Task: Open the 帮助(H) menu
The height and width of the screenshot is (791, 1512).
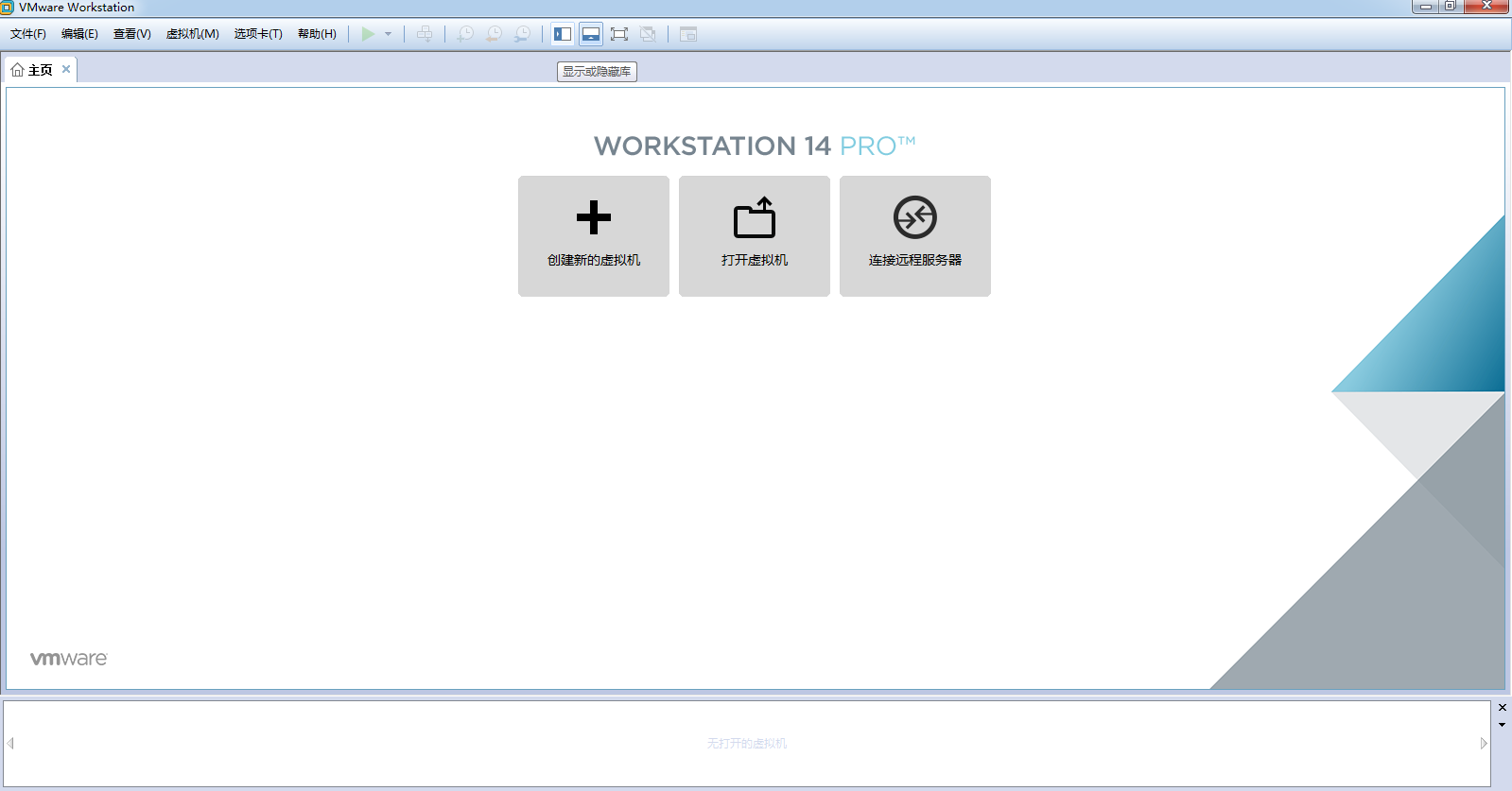Action: pyautogui.click(x=317, y=34)
